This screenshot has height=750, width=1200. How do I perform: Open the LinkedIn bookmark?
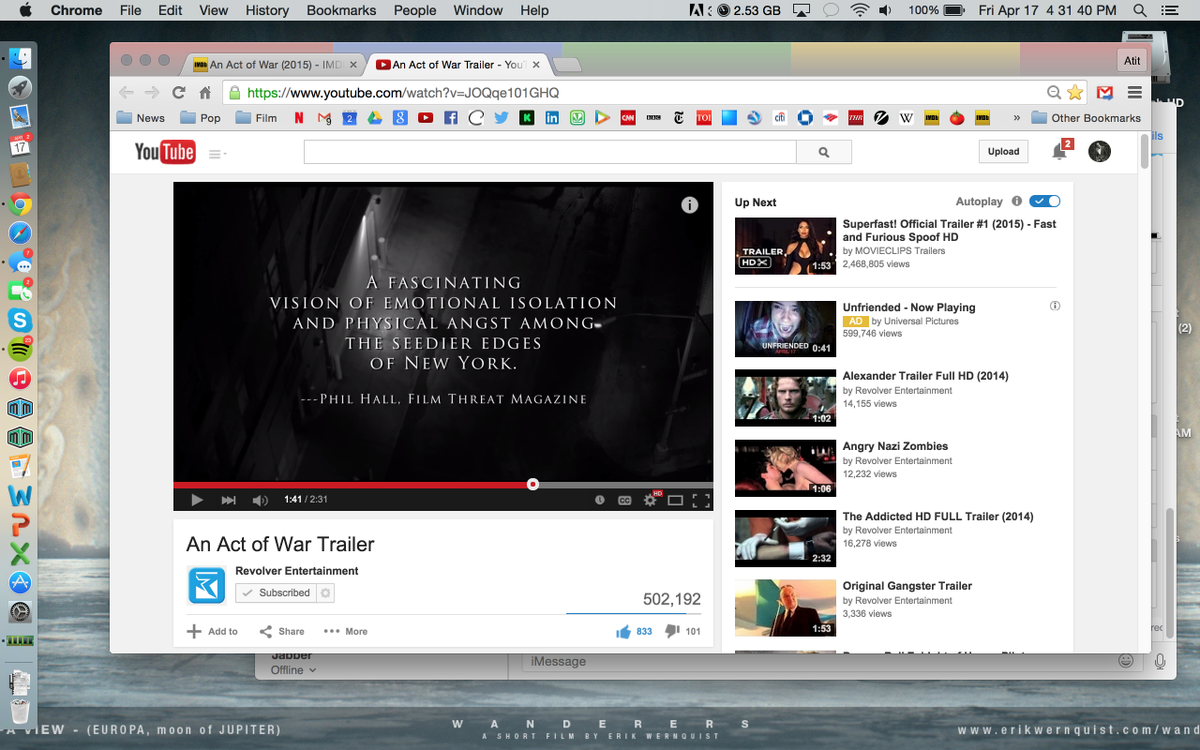pyautogui.click(x=552, y=118)
